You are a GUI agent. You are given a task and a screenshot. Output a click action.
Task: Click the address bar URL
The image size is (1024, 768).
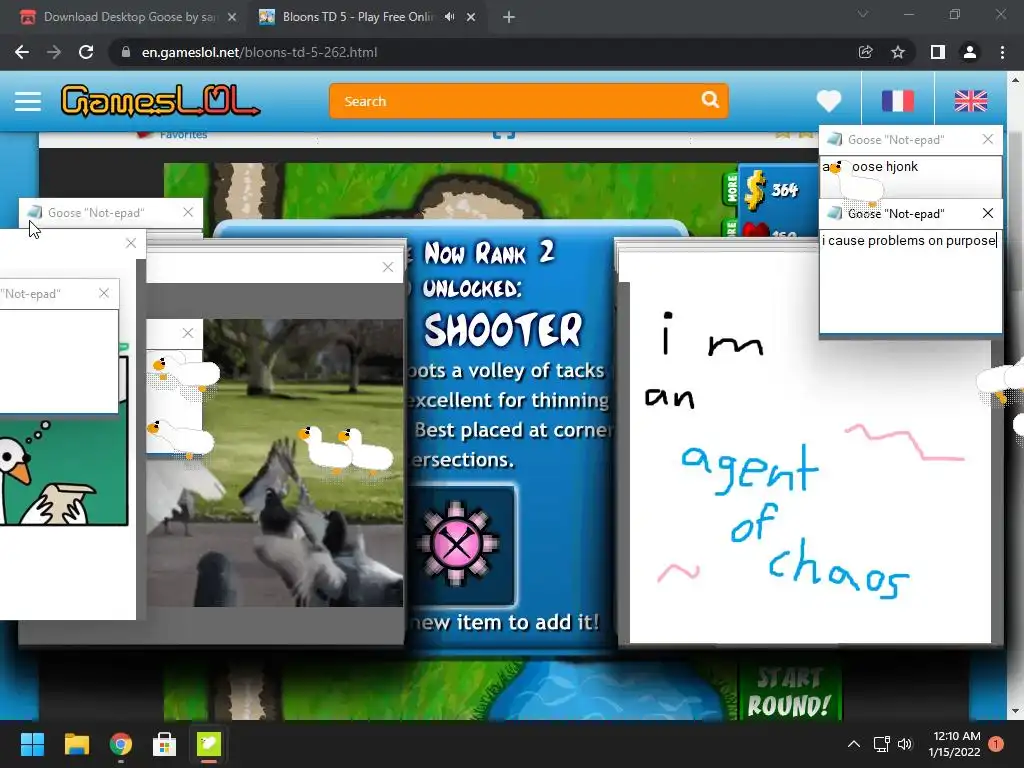click(259, 52)
